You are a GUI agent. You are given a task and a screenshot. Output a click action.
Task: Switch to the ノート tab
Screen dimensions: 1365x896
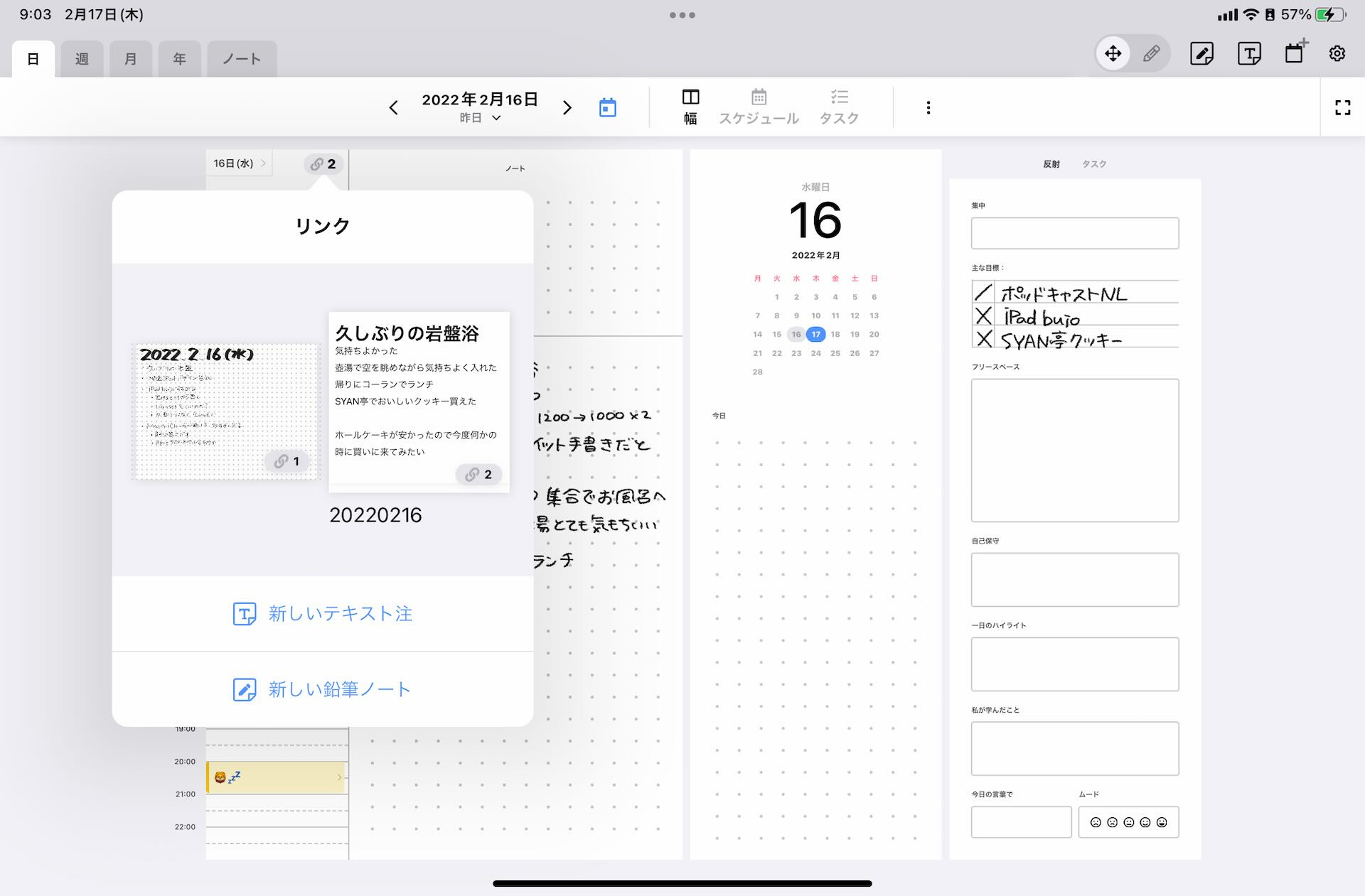pyautogui.click(x=242, y=59)
